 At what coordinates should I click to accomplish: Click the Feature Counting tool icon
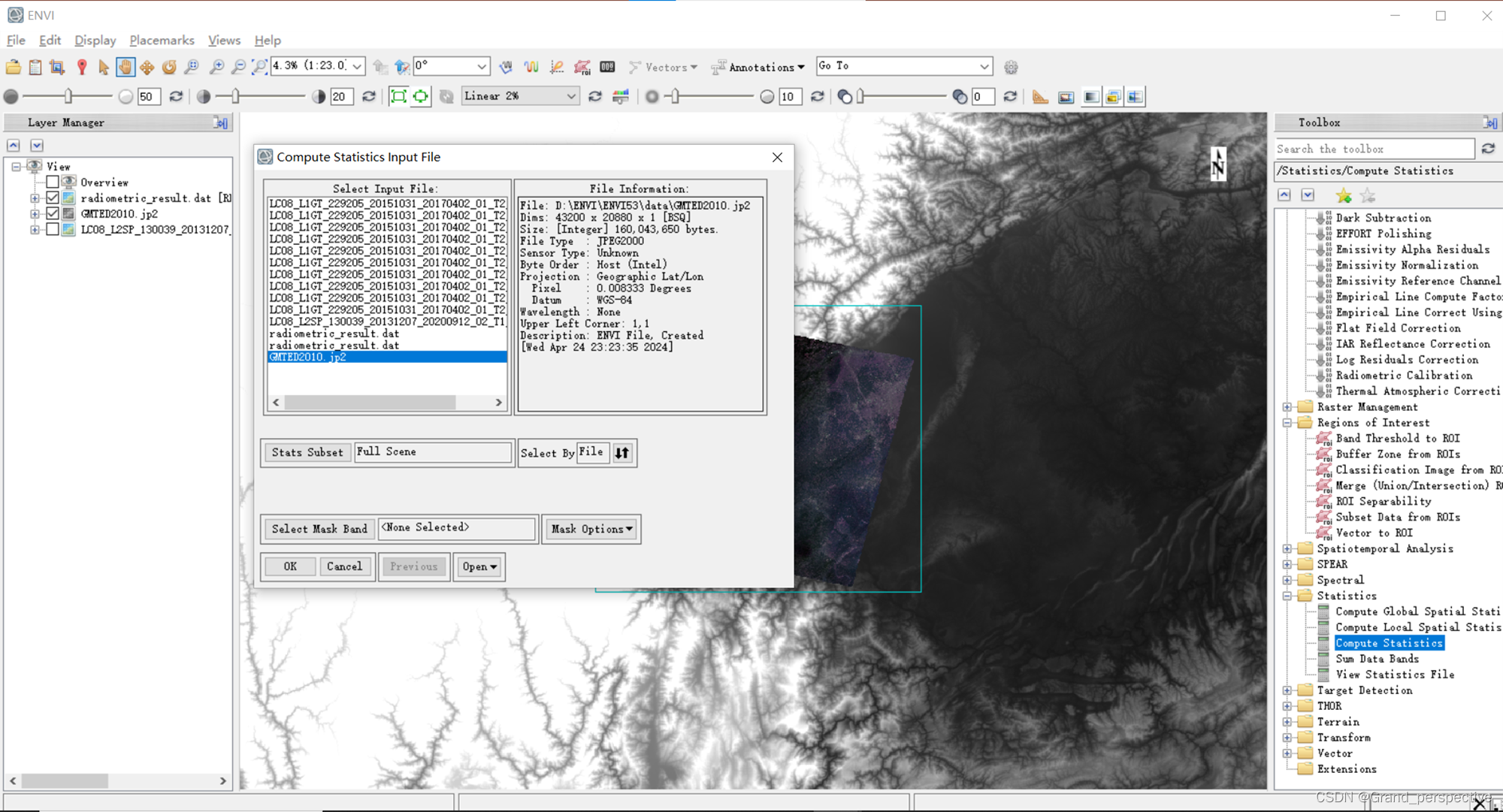click(607, 67)
